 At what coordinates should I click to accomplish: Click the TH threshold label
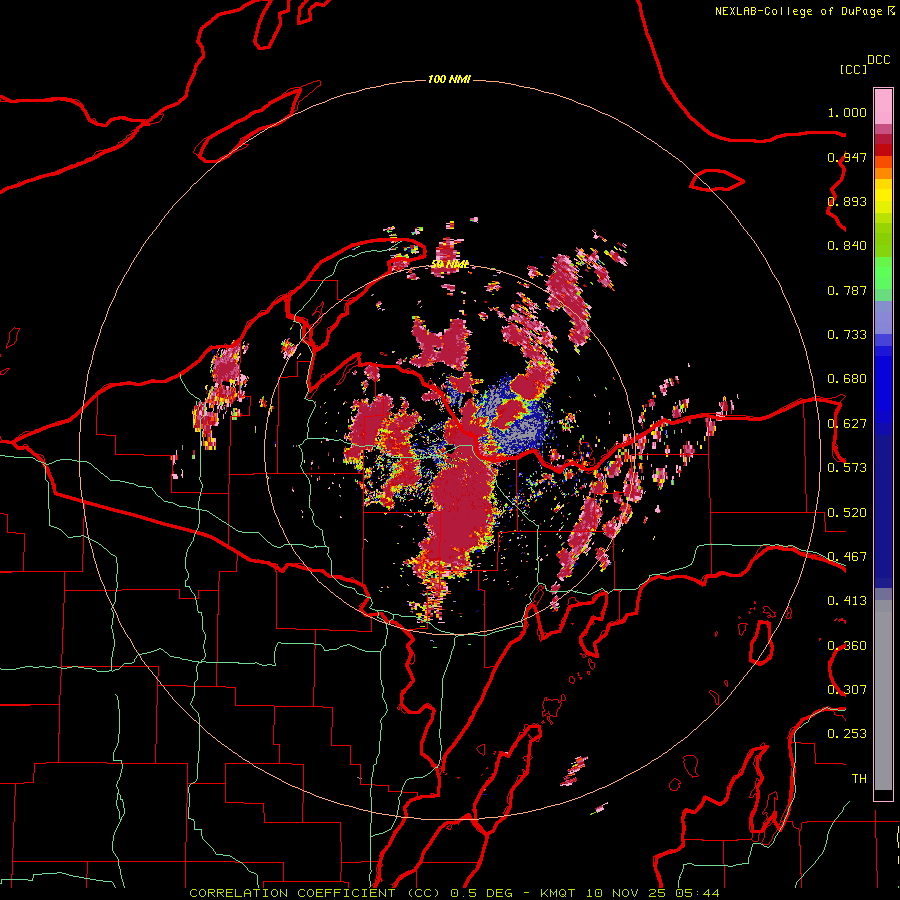pyautogui.click(x=859, y=779)
